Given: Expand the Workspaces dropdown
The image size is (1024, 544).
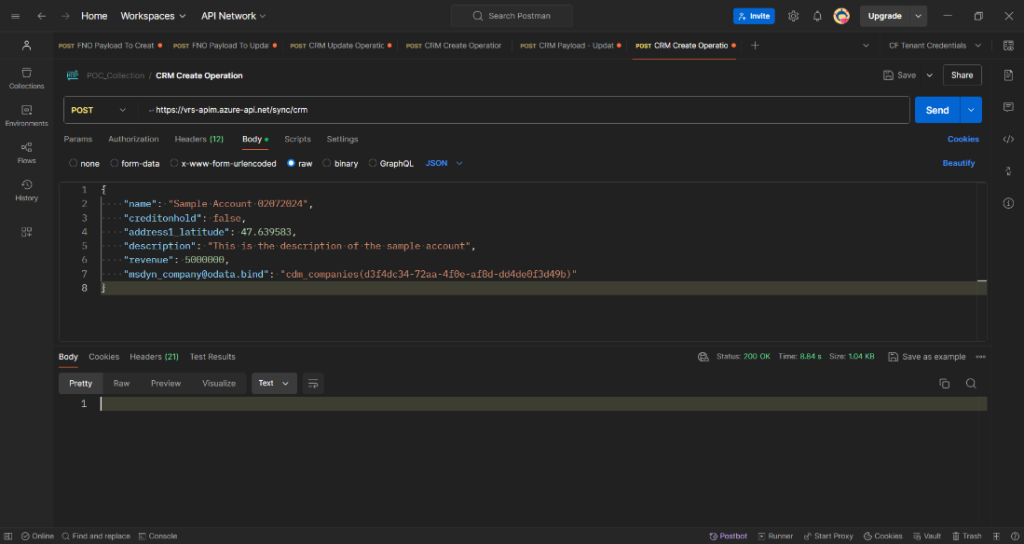Looking at the screenshot, I should coord(153,16).
